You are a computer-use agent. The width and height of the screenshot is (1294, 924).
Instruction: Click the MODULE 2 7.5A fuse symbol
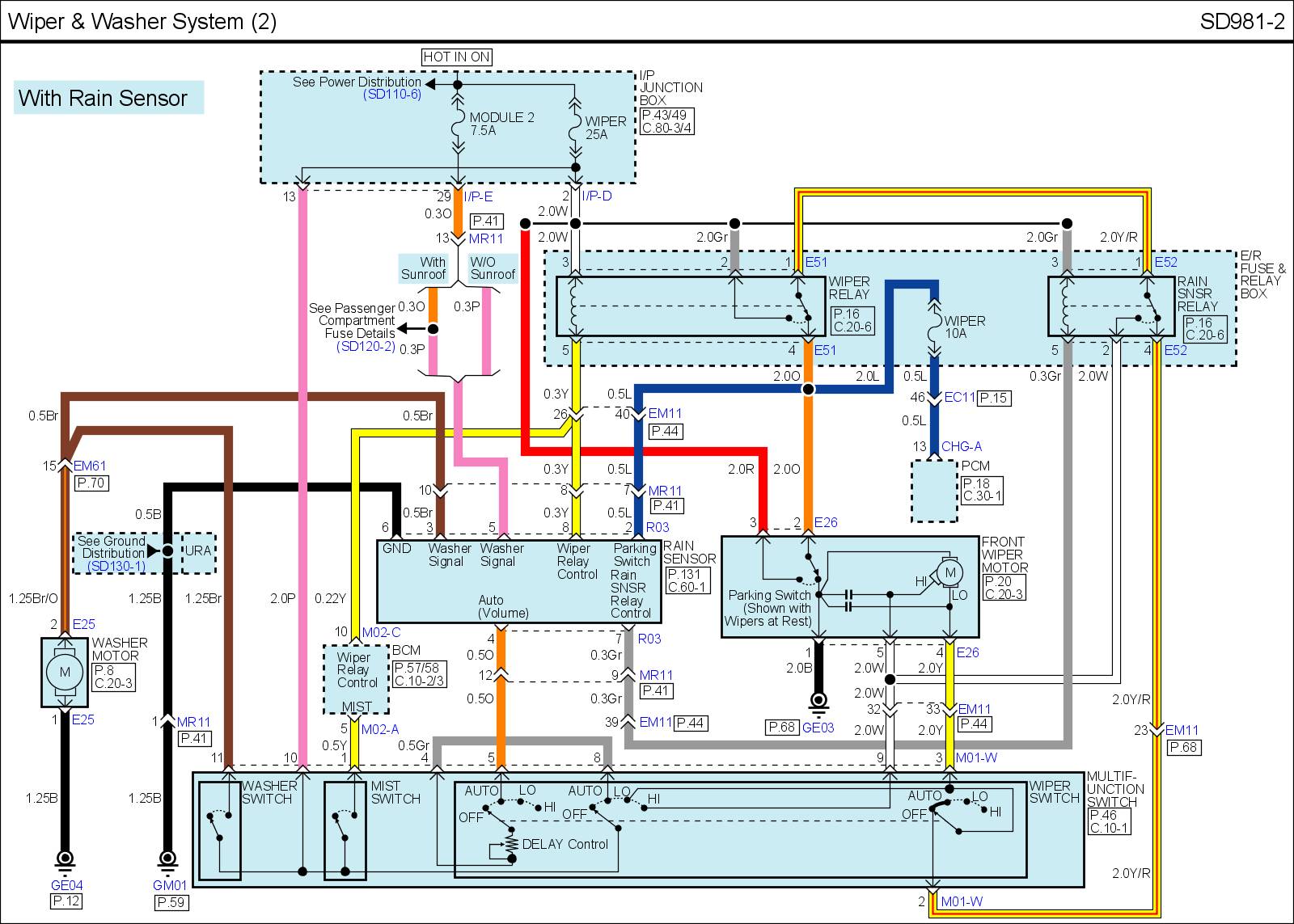pos(458,124)
